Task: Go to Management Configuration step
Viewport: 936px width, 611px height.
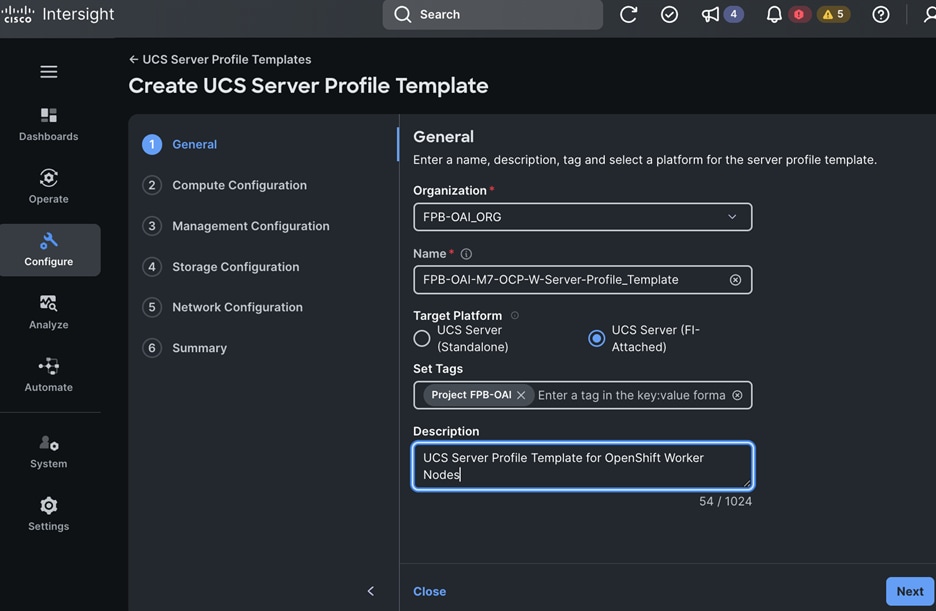Action: [x=236, y=226]
